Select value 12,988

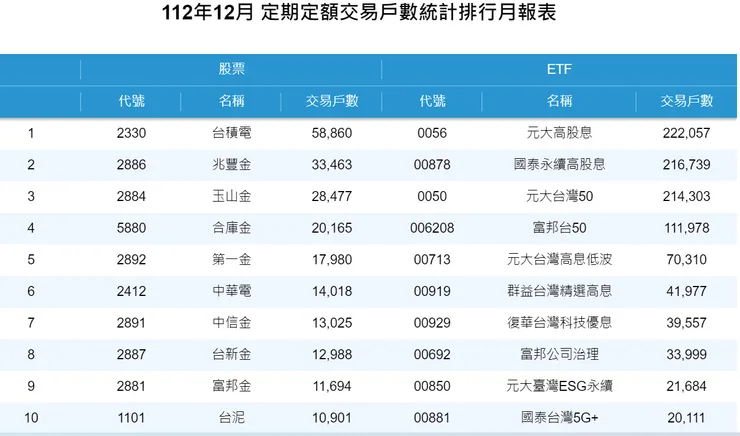point(331,354)
